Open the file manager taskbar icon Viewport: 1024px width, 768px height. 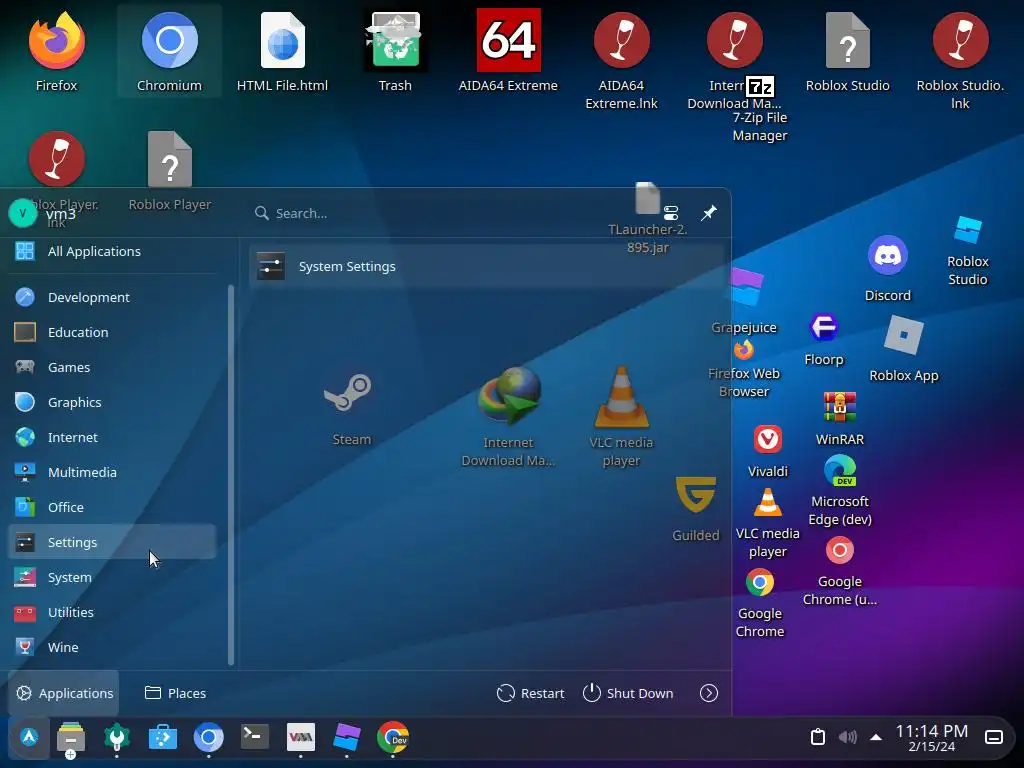coord(71,737)
